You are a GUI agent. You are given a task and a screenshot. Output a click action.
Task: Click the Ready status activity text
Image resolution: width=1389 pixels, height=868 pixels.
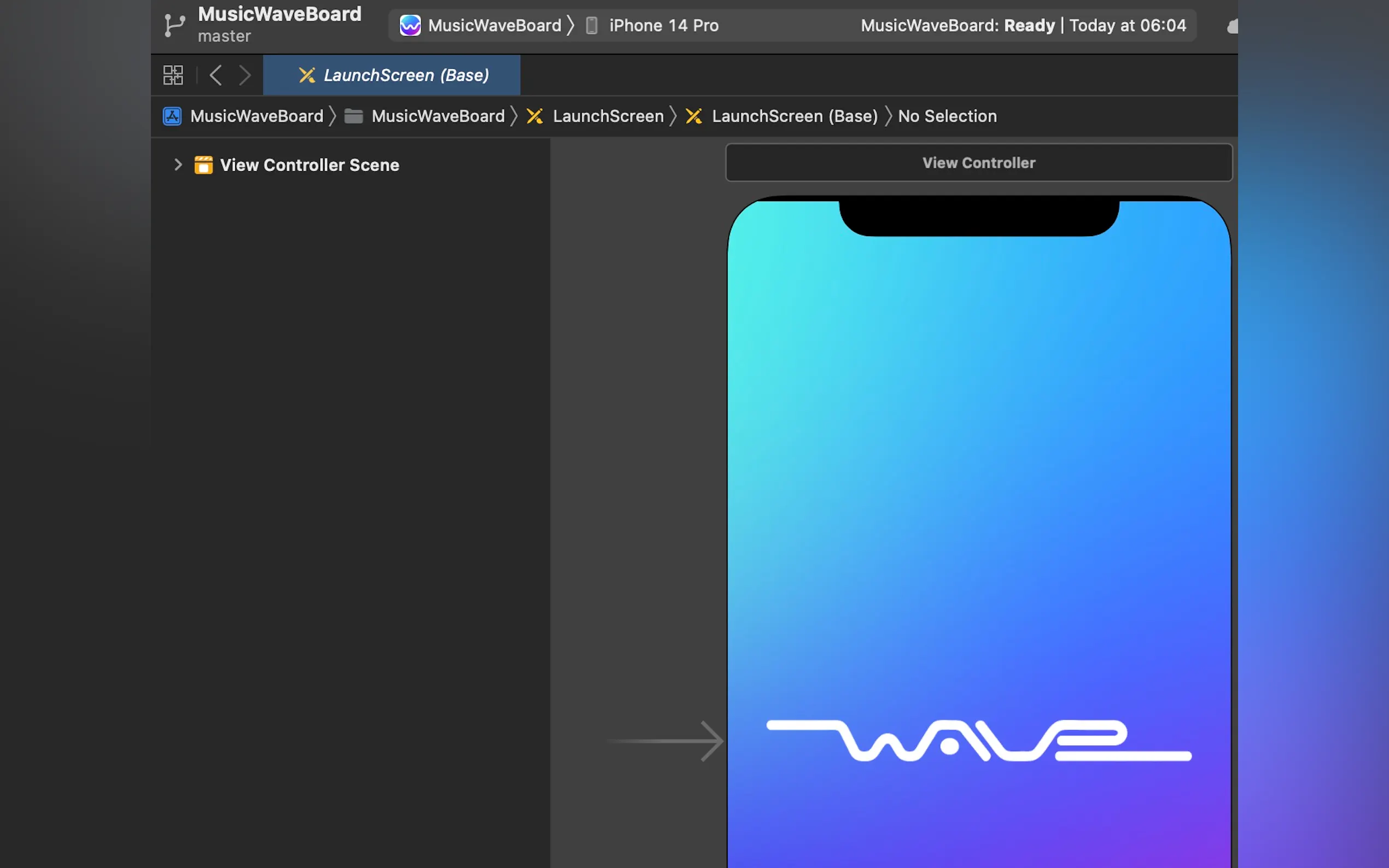coord(1029,25)
